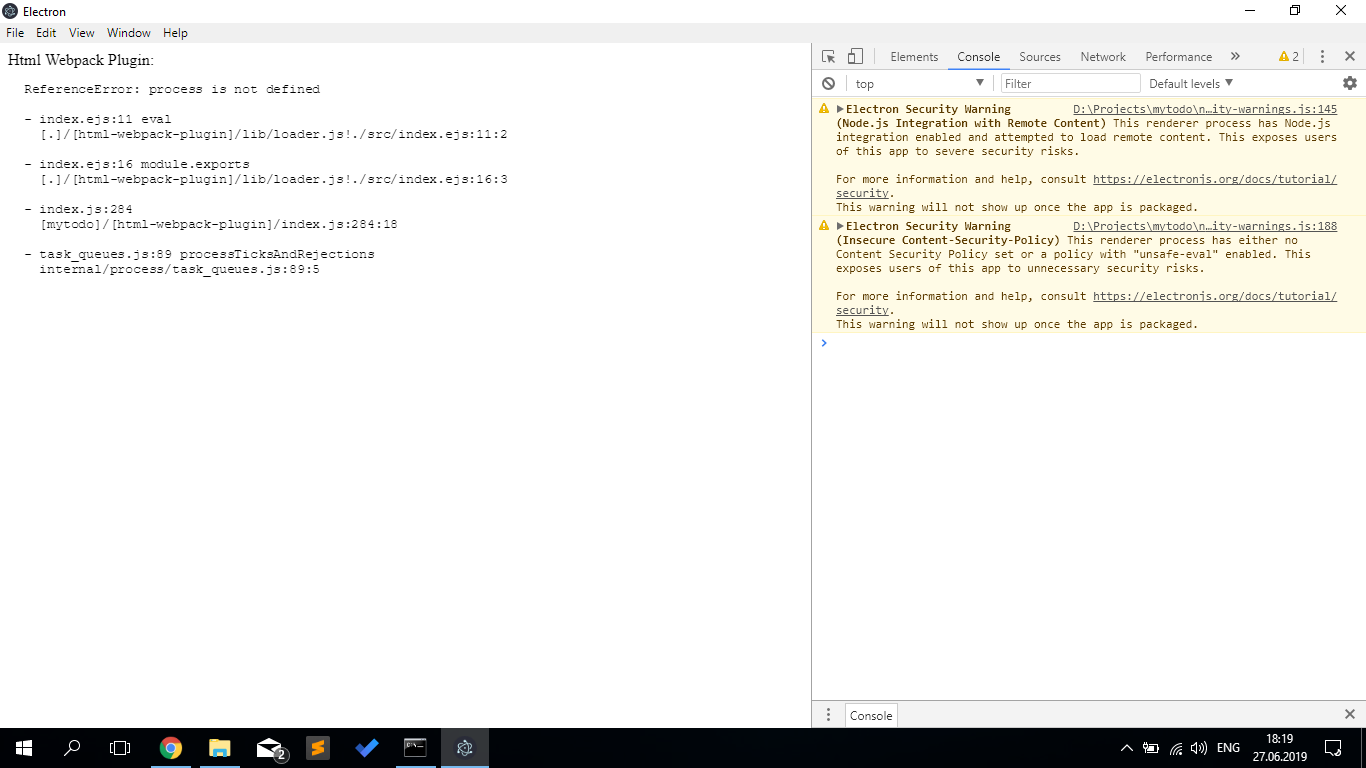
Task: Open the File menu
Action: [15, 33]
